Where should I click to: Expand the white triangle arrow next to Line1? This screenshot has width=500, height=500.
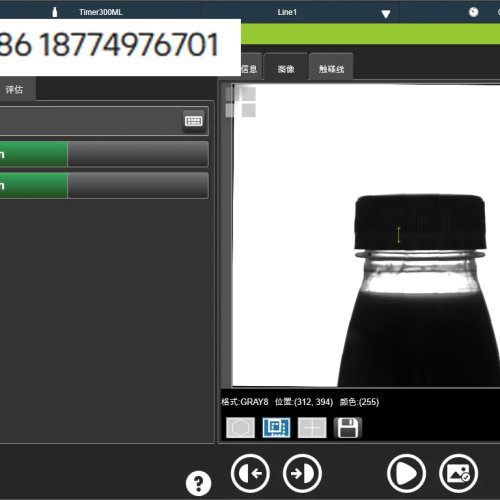coord(386,14)
